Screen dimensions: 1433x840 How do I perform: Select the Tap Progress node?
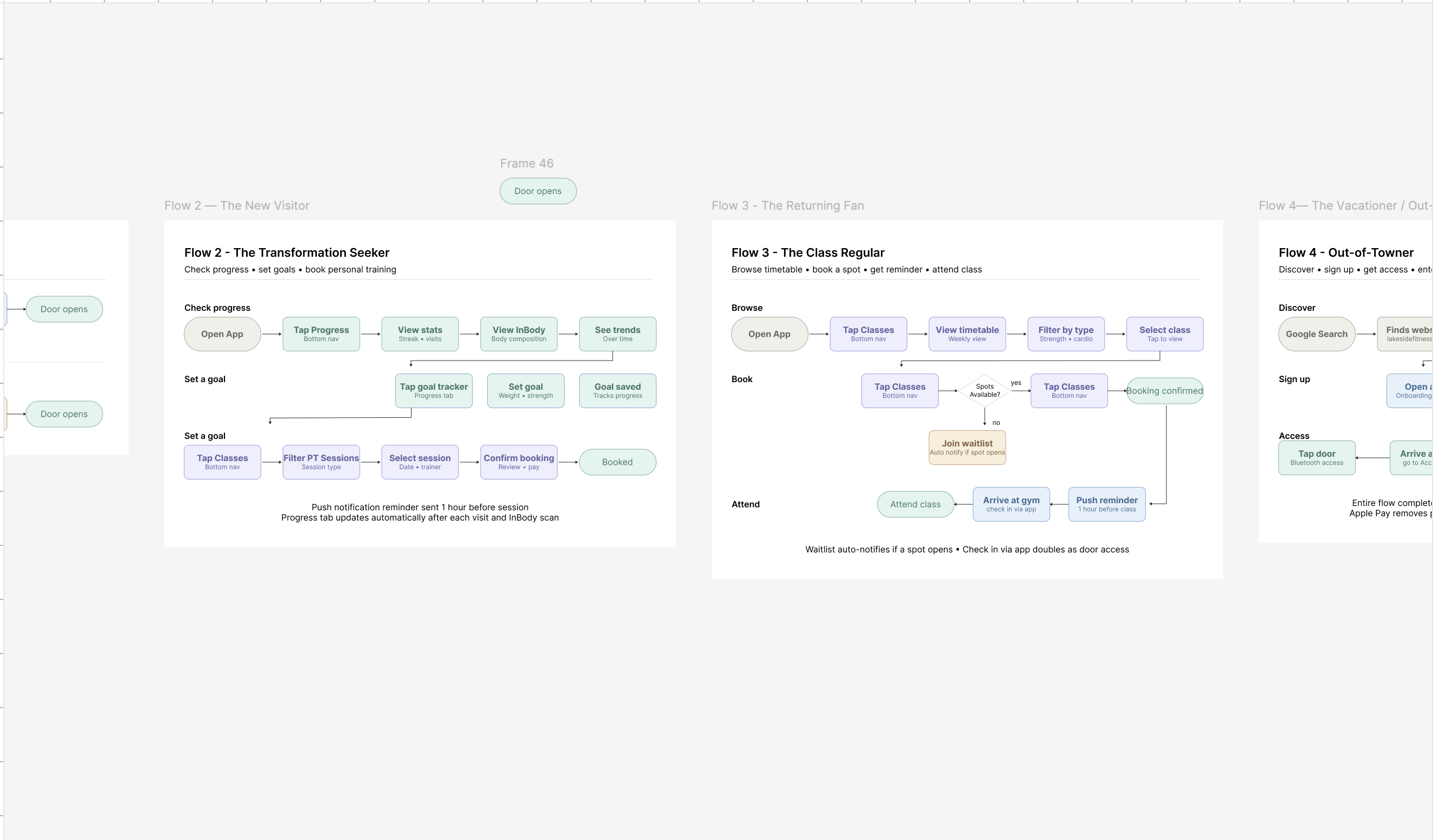[x=321, y=334]
